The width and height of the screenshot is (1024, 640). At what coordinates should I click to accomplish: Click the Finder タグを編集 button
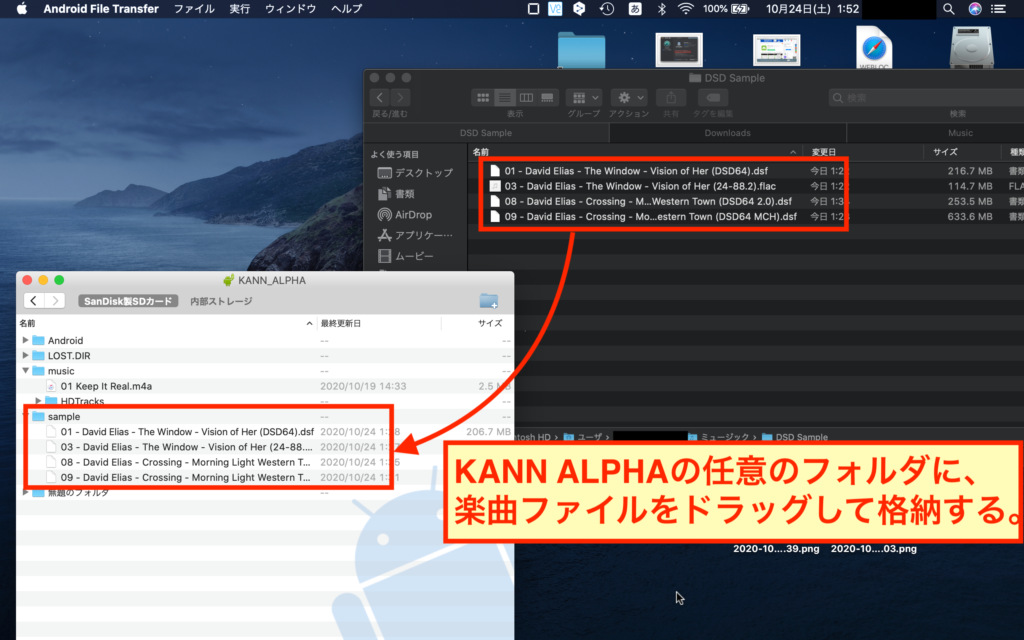(x=713, y=97)
